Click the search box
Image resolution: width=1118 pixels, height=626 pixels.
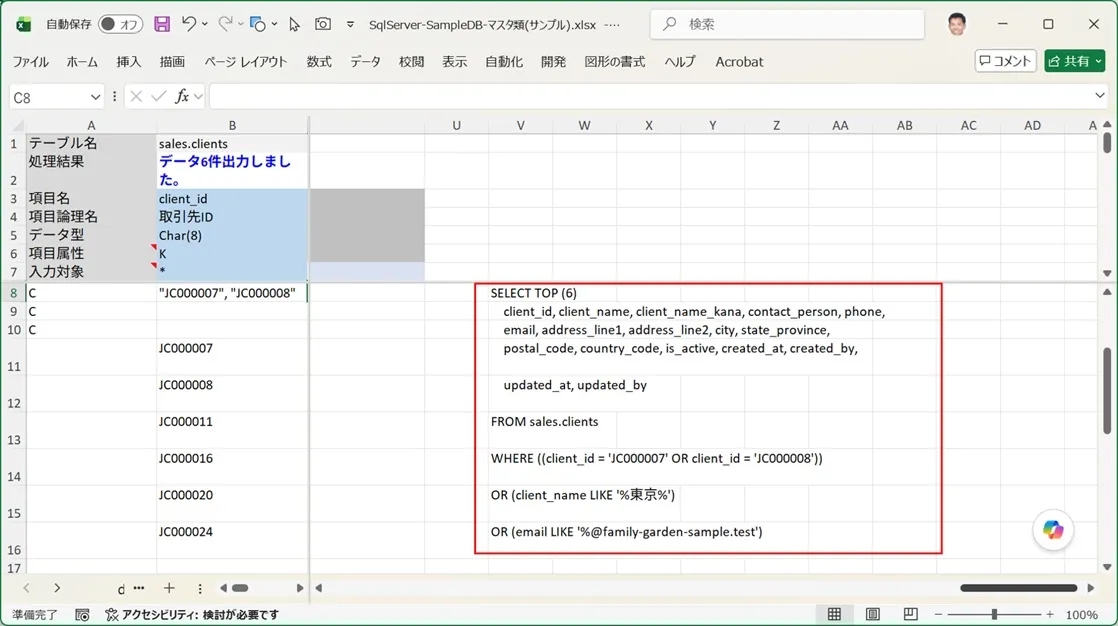pyautogui.click(x=787, y=24)
